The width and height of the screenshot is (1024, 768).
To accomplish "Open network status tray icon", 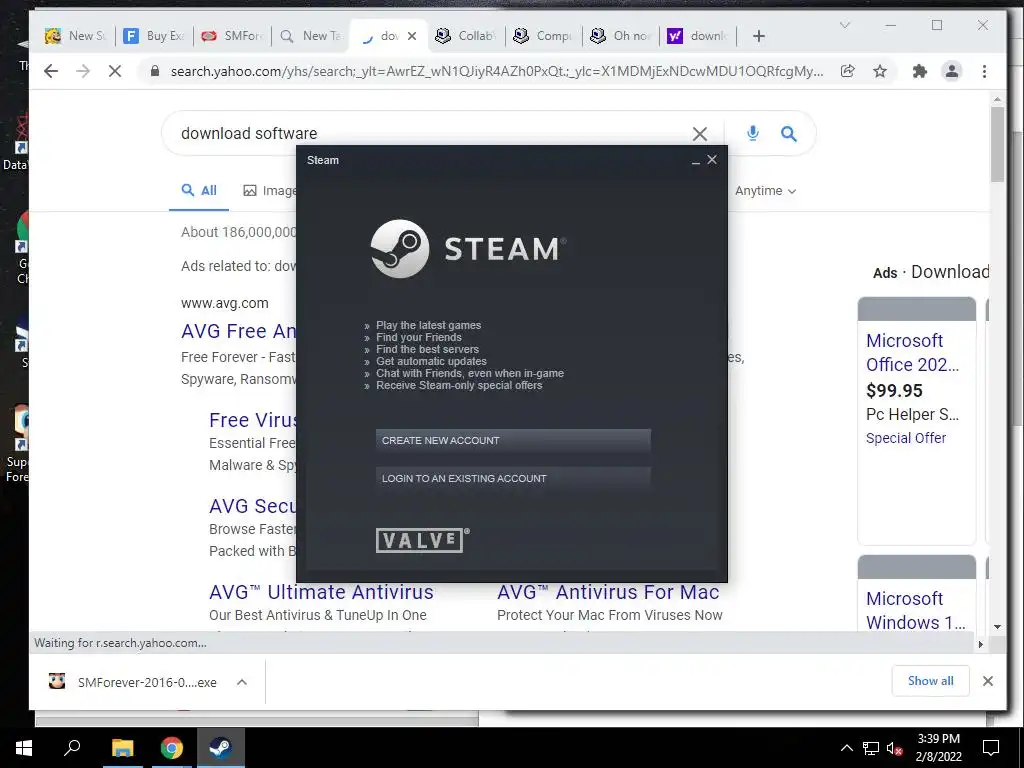I will pyautogui.click(x=871, y=748).
